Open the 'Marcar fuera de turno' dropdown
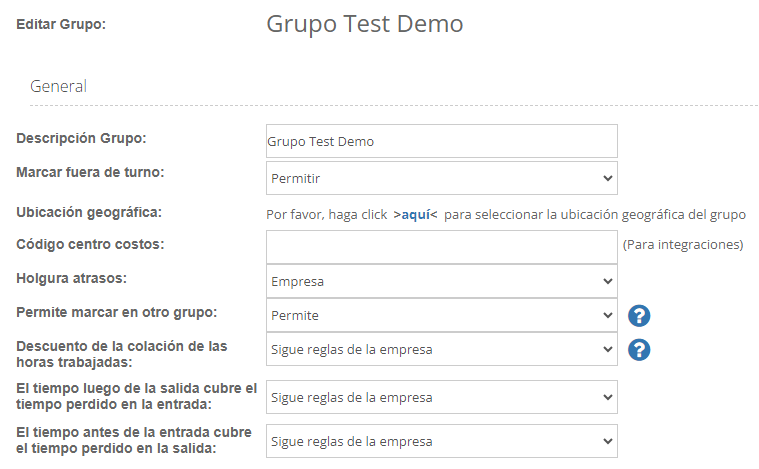759x469 pixels. 441,178
